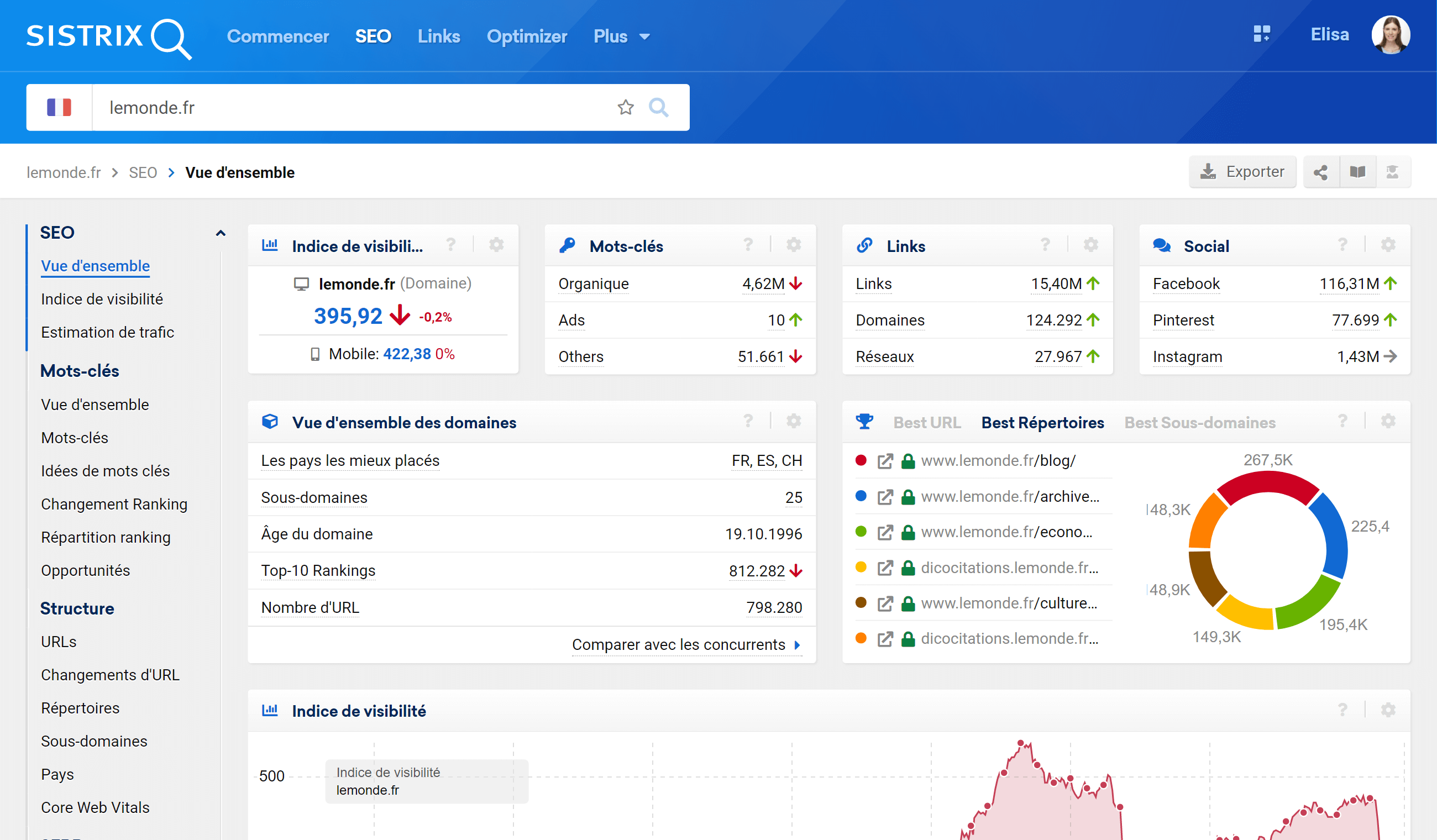Click Comparer avec les concurrents link
The image size is (1437, 840).
(x=686, y=645)
